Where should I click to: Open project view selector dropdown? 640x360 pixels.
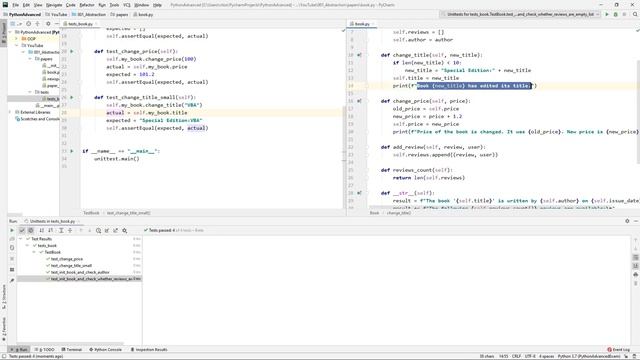pos(15,24)
